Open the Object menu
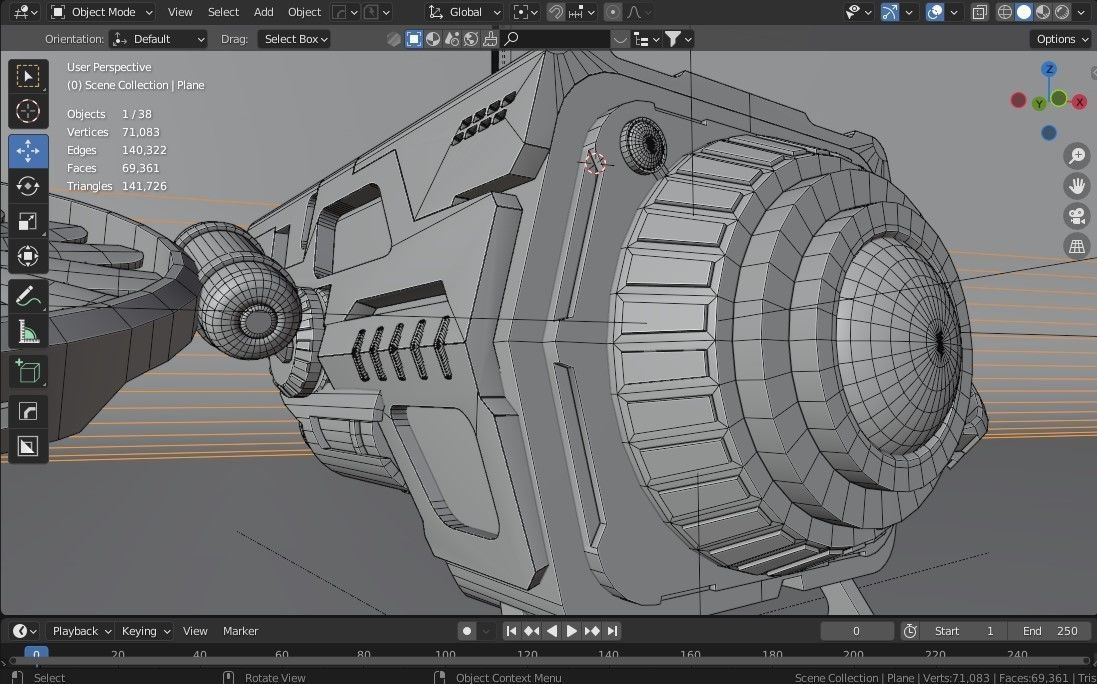 click(304, 12)
